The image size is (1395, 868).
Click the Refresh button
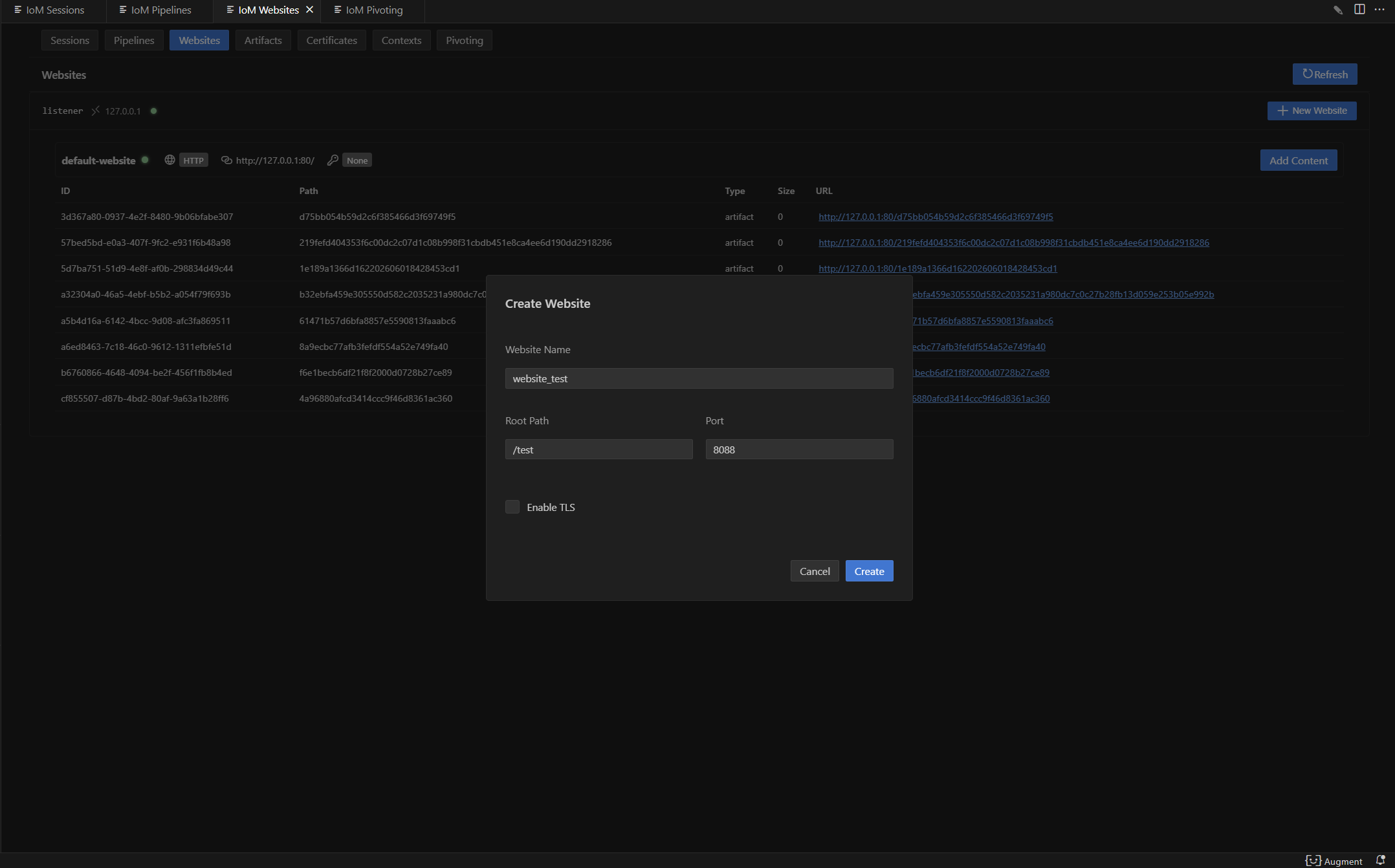pyautogui.click(x=1324, y=74)
